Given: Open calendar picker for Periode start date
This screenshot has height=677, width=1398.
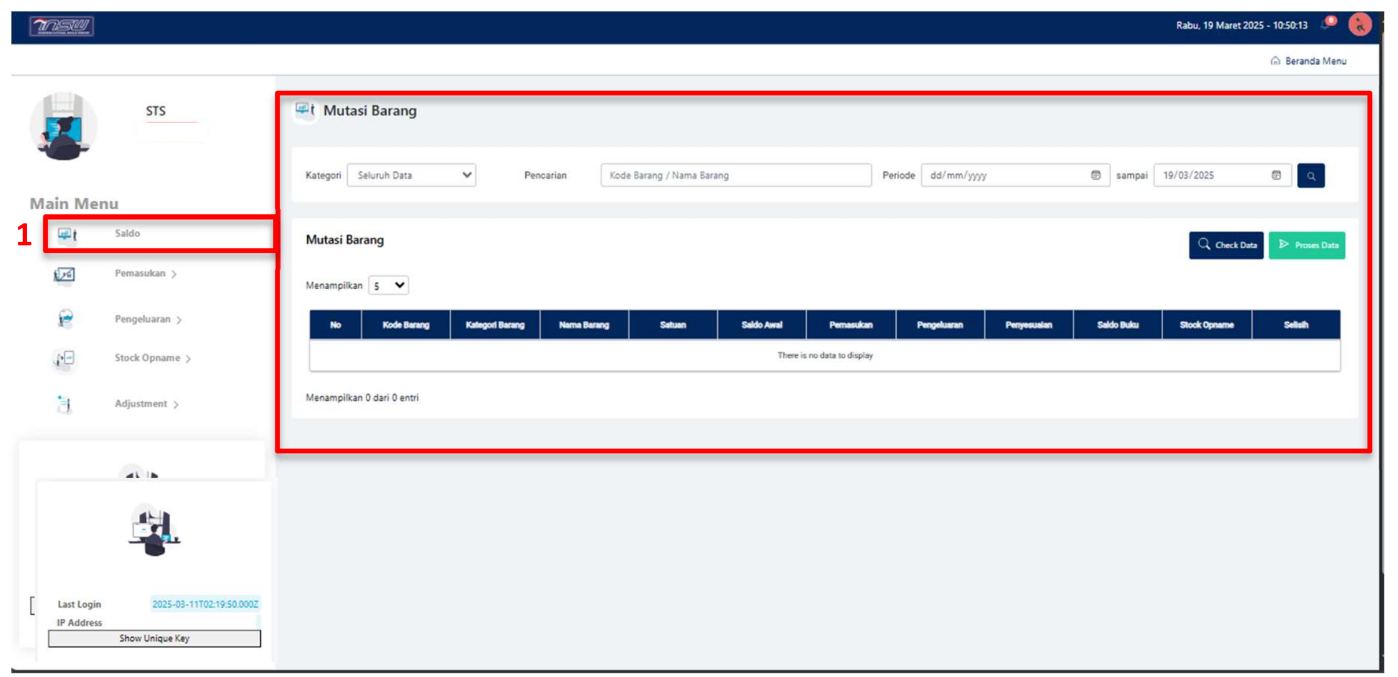Looking at the screenshot, I should (x=1095, y=175).
